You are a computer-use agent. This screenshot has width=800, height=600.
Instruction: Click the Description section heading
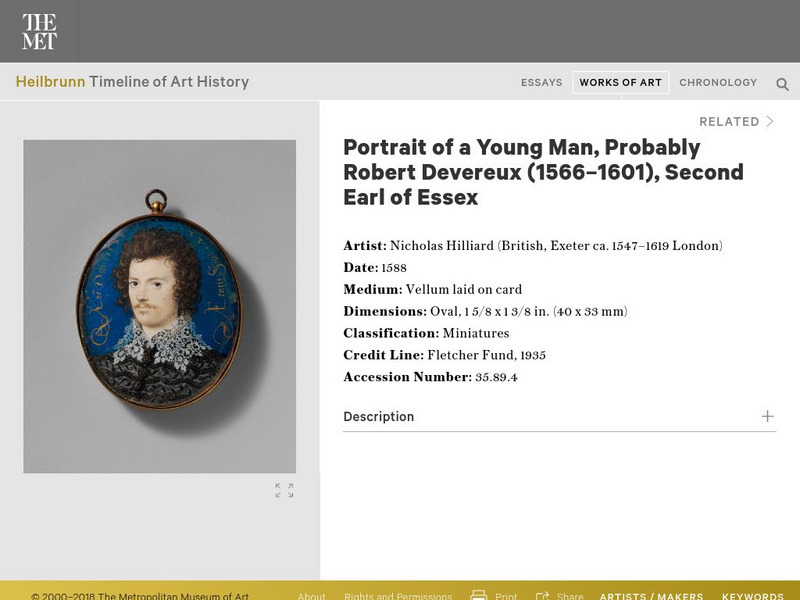click(378, 417)
